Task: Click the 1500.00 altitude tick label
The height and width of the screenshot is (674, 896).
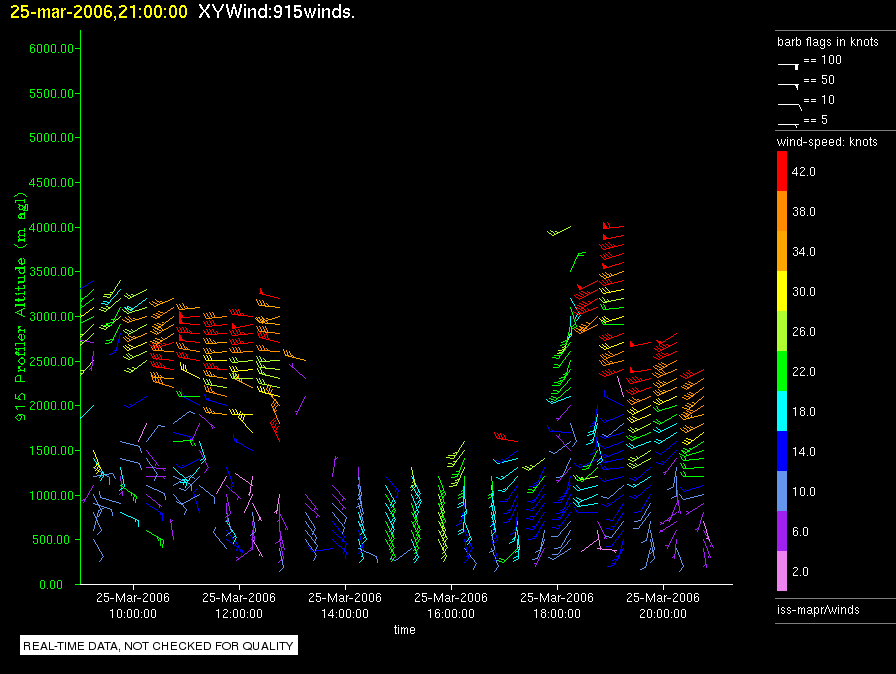Action: 51,451
